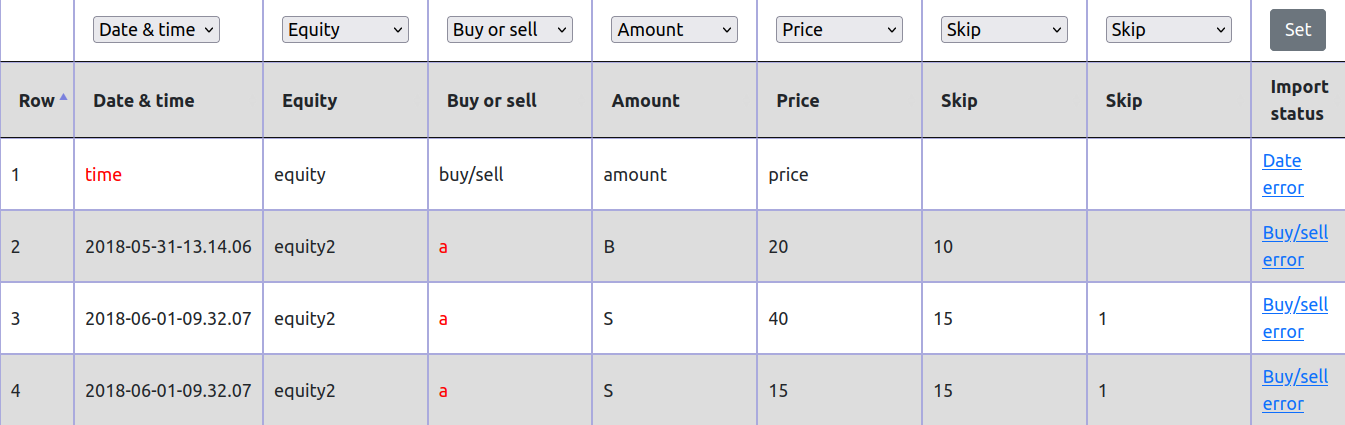Image resolution: width=1345 pixels, height=425 pixels.
Task: Open the Date error link in row 1
Action: [x=1282, y=174]
